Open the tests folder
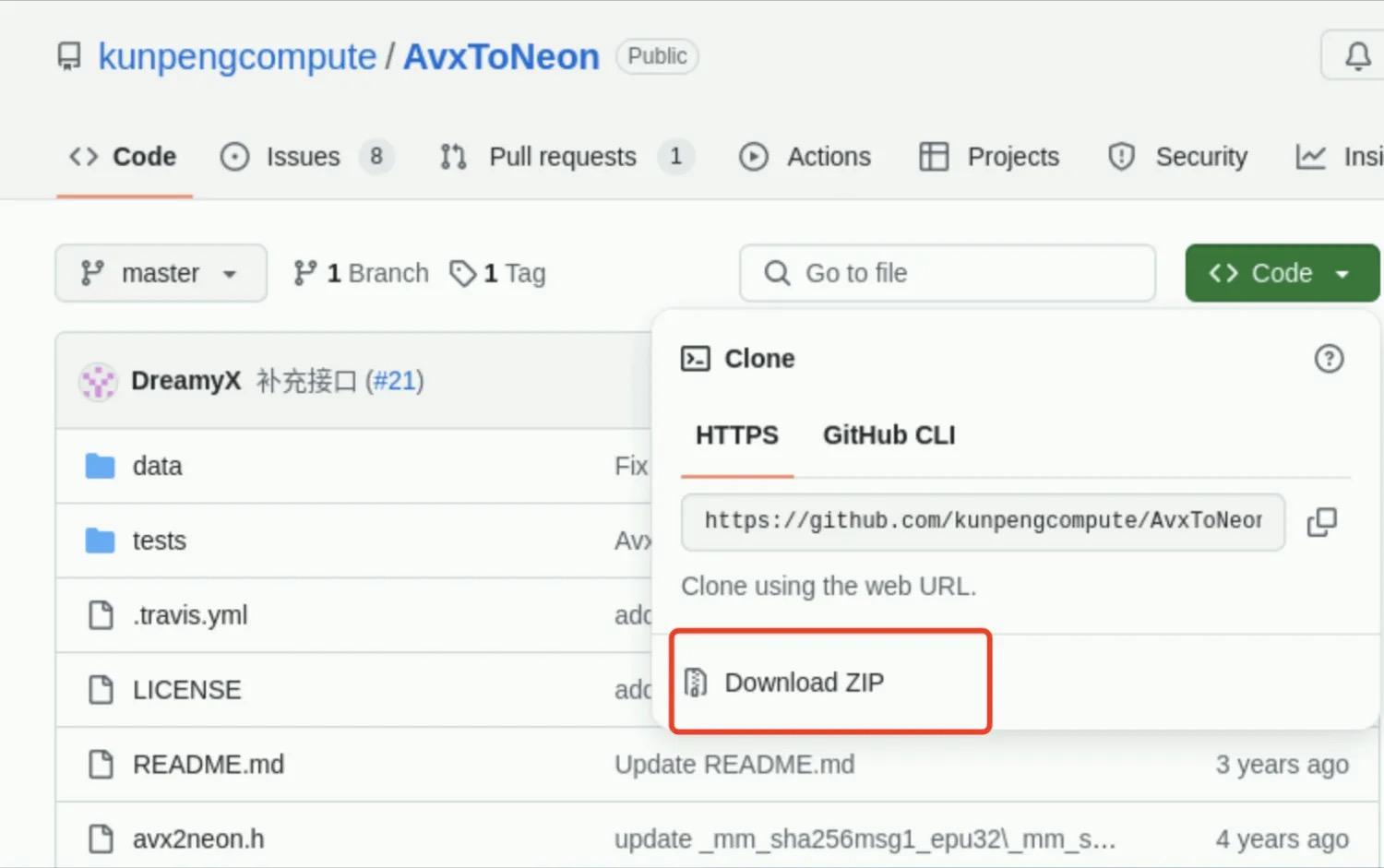The image size is (1384, 868). tap(160, 541)
